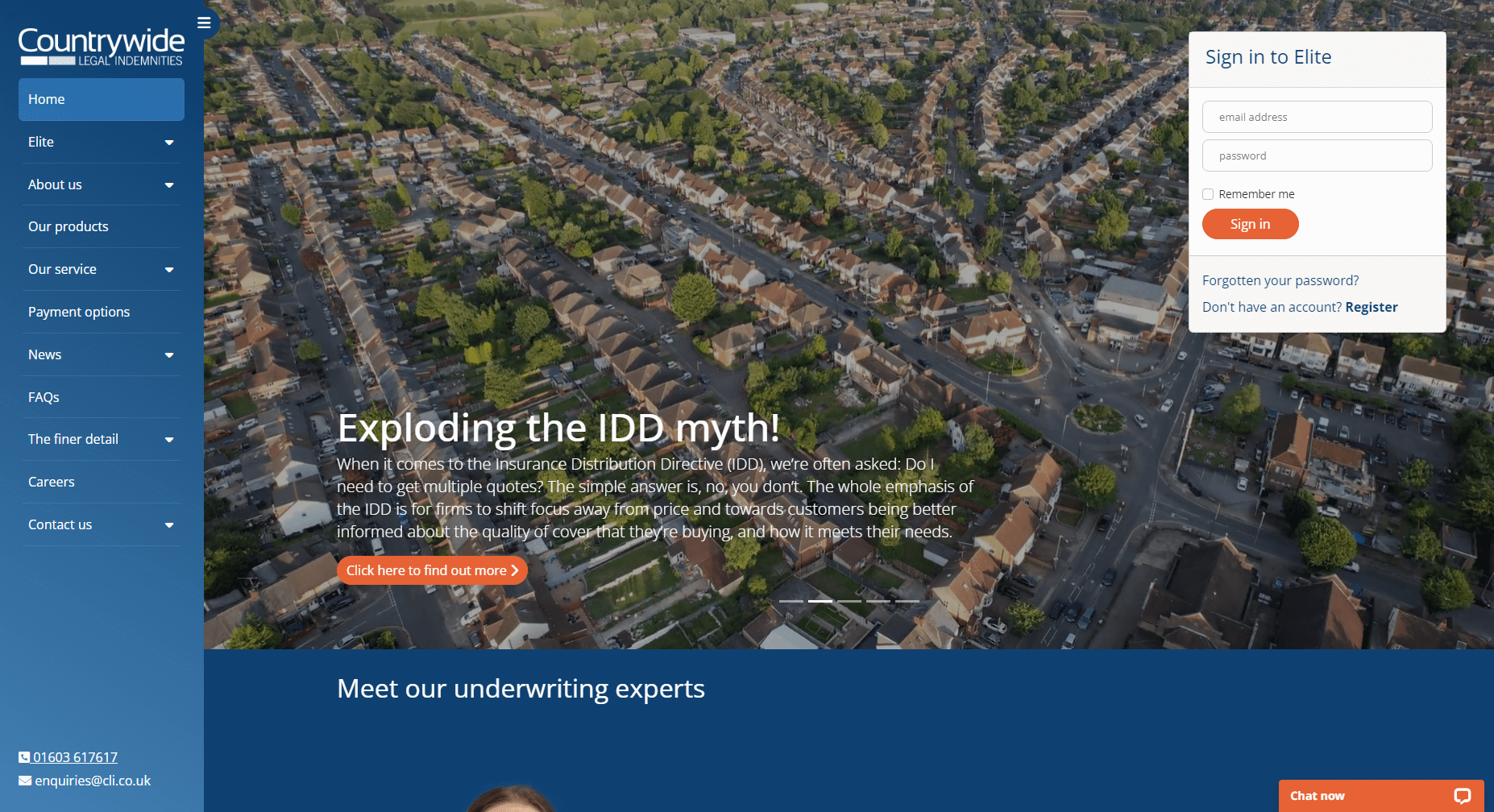Click 'Click here to find out more' button
This screenshot has height=812, width=1494.
432,570
